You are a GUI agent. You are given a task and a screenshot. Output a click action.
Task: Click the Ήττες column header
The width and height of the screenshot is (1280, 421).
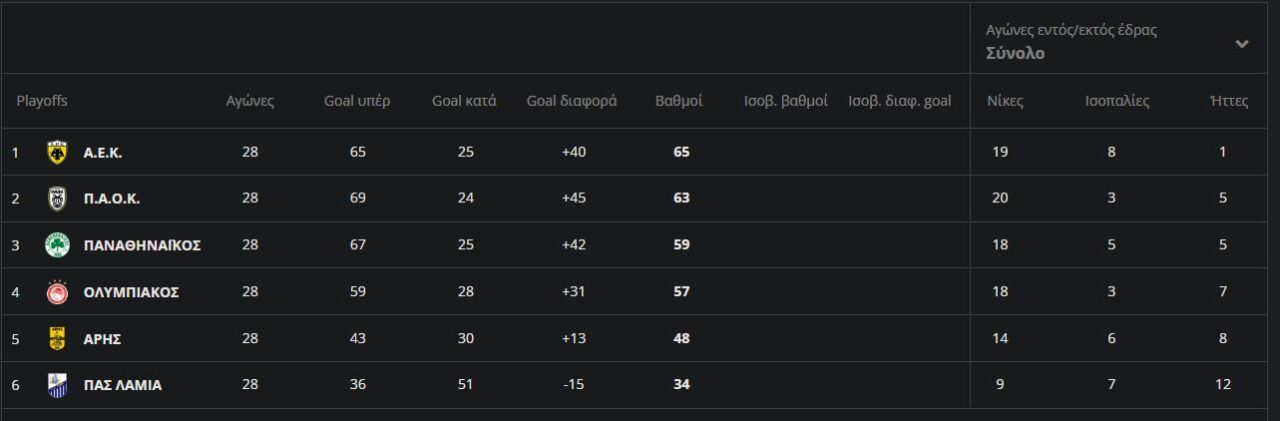pos(1229,101)
